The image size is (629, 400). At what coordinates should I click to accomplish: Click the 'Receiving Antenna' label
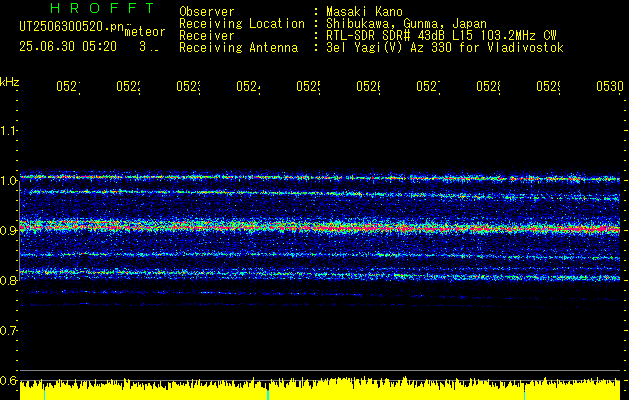click(x=238, y=48)
